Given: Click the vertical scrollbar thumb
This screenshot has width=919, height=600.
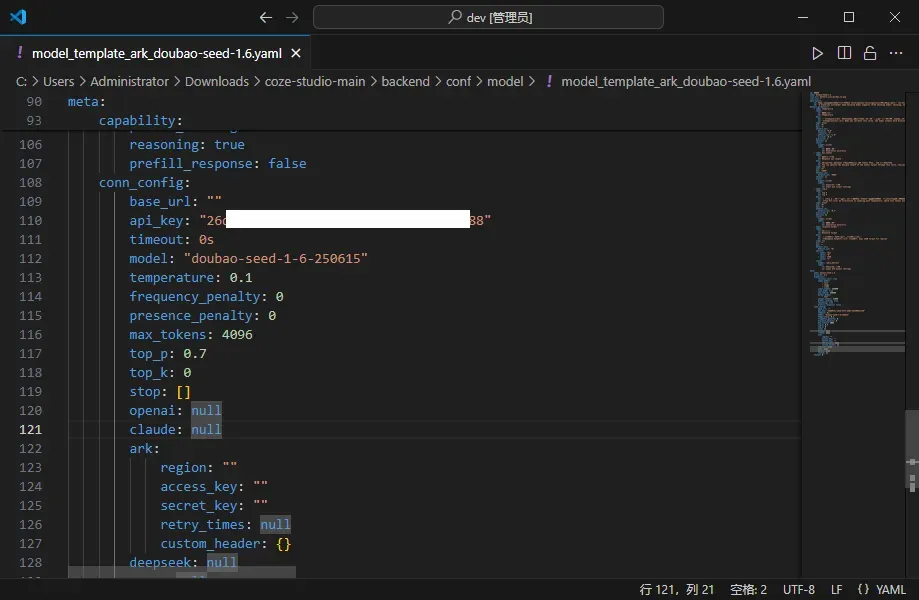Looking at the screenshot, I should pyautogui.click(x=912, y=450).
